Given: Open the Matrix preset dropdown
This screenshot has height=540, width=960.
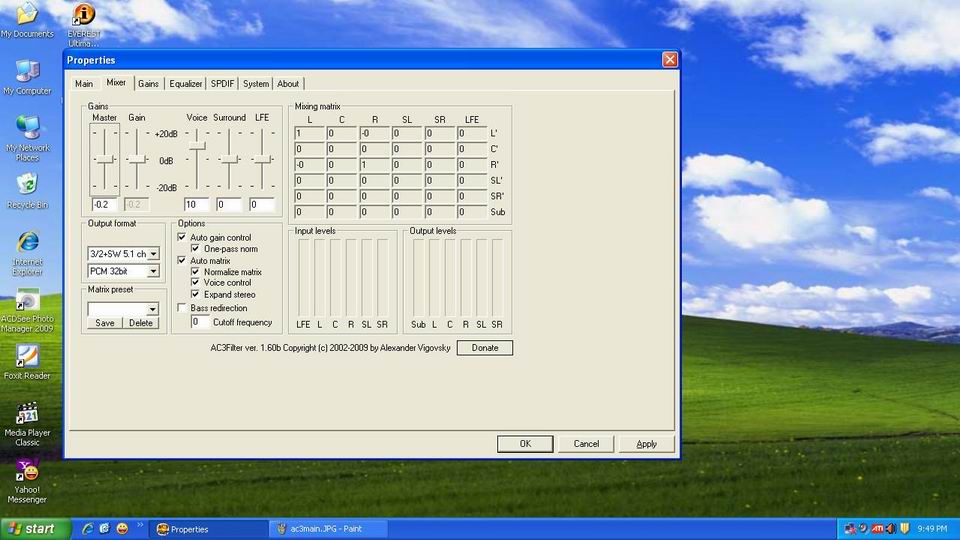Looking at the screenshot, I should pyautogui.click(x=152, y=309).
